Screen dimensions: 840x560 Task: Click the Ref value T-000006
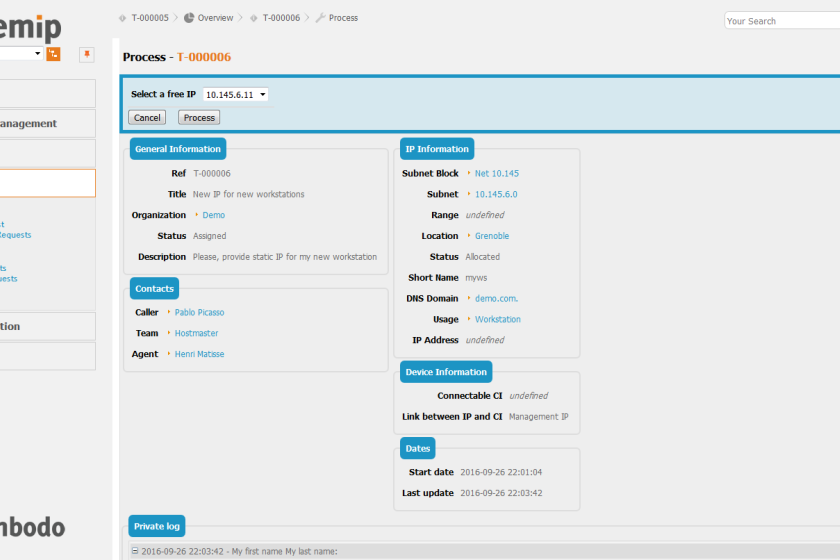pos(212,174)
